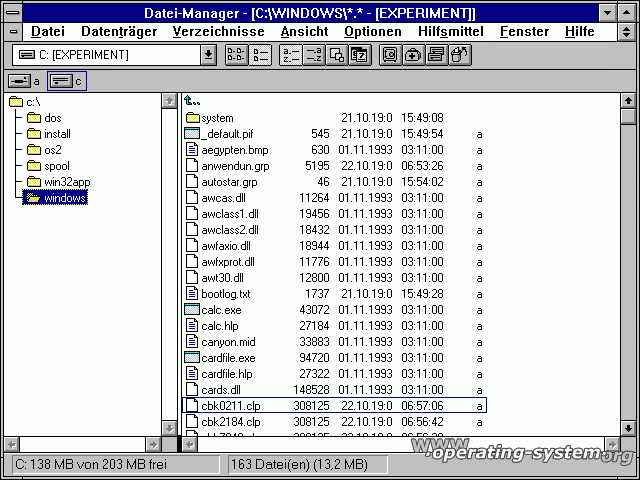Click status text '163 Datei(en) (13,2 MB)'

(299, 464)
